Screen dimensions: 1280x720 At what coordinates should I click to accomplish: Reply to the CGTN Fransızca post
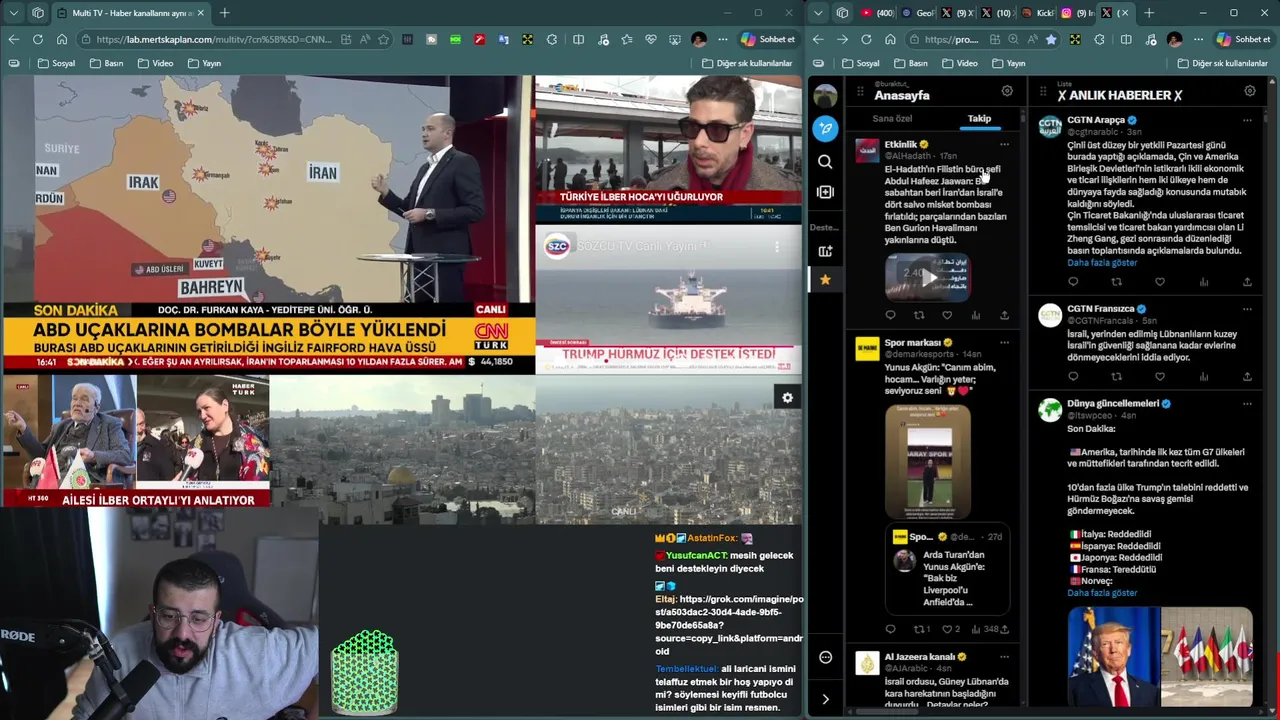tap(1073, 377)
